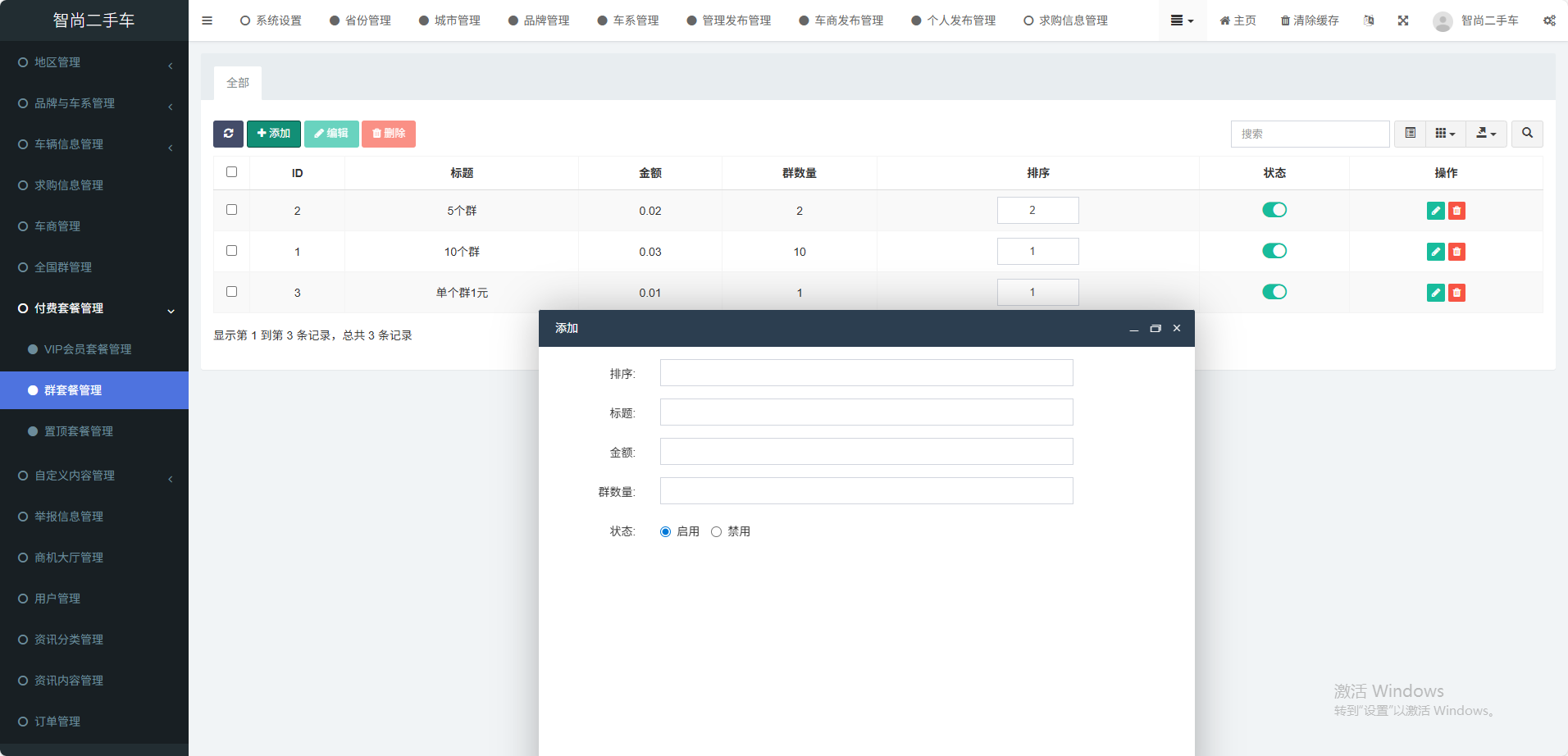This screenshot has height=756, width=1568.
Task: Check the checkbox for the 10个群 row
Action: [231, 251]
